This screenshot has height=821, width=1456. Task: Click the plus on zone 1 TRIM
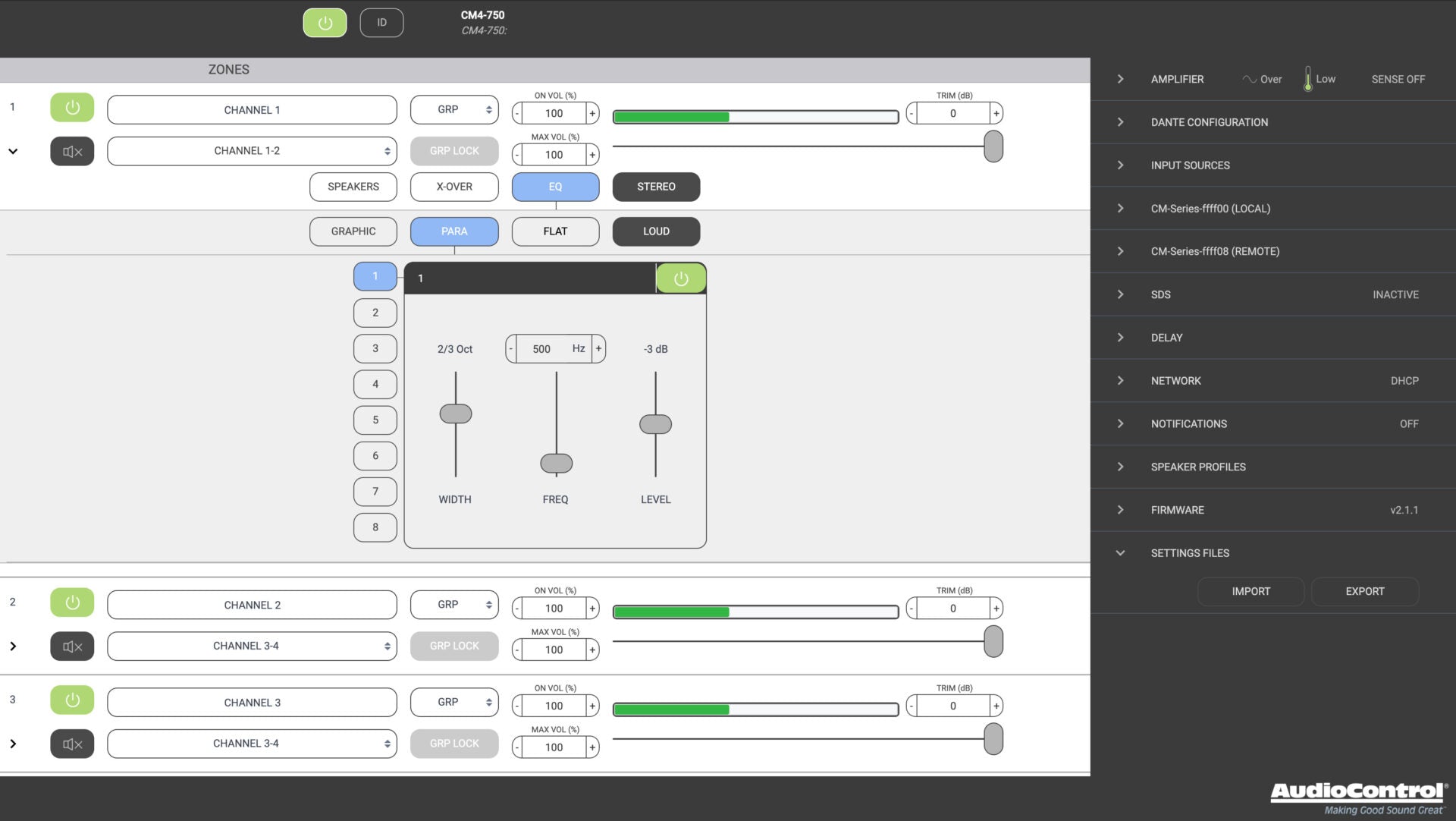996,114
